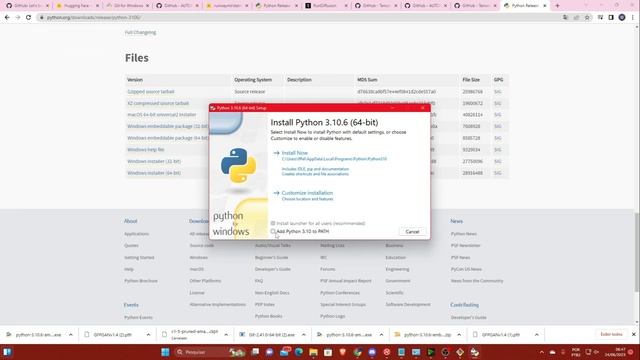Tick the Add Python 3.10 to PATH checkbox

click(x=273, y=231)
